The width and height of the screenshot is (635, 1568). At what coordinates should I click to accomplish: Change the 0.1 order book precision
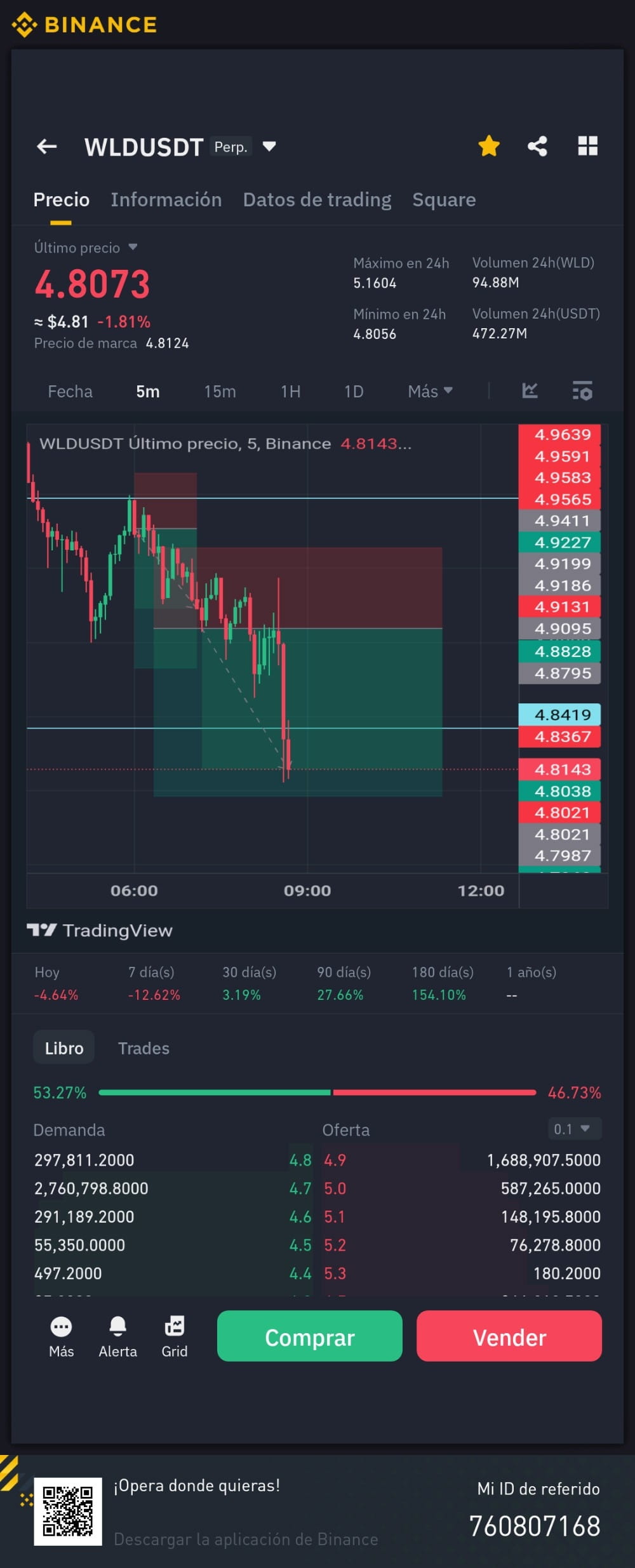[574, 1129]
